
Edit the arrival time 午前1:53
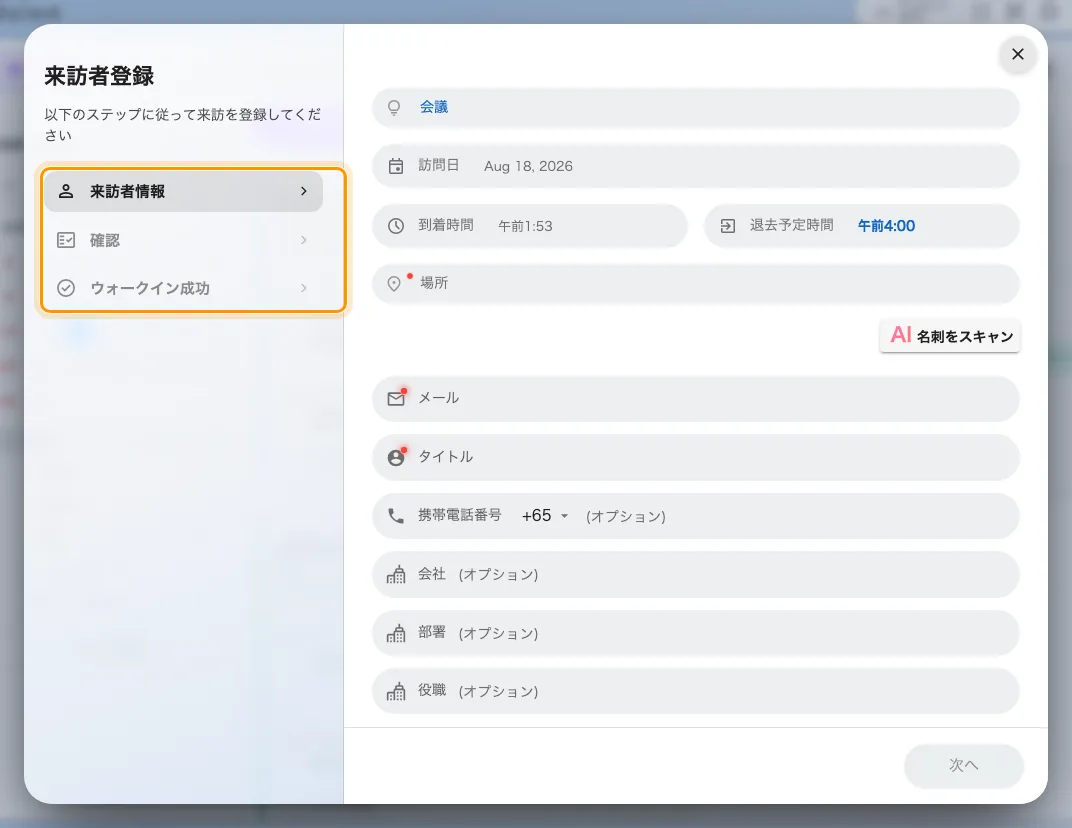click(x=525, y=226)
